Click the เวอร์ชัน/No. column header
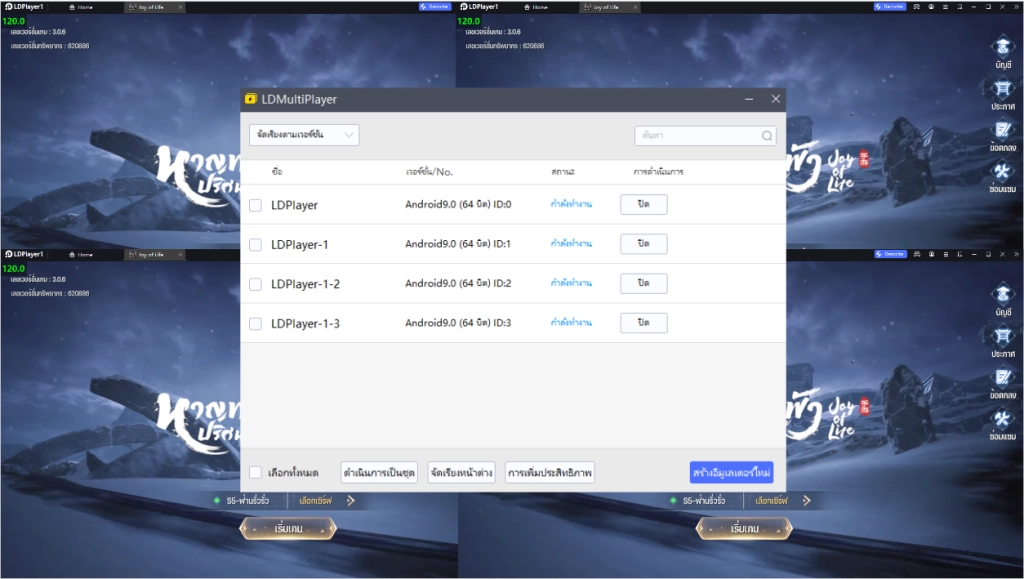 pos(429,172)
